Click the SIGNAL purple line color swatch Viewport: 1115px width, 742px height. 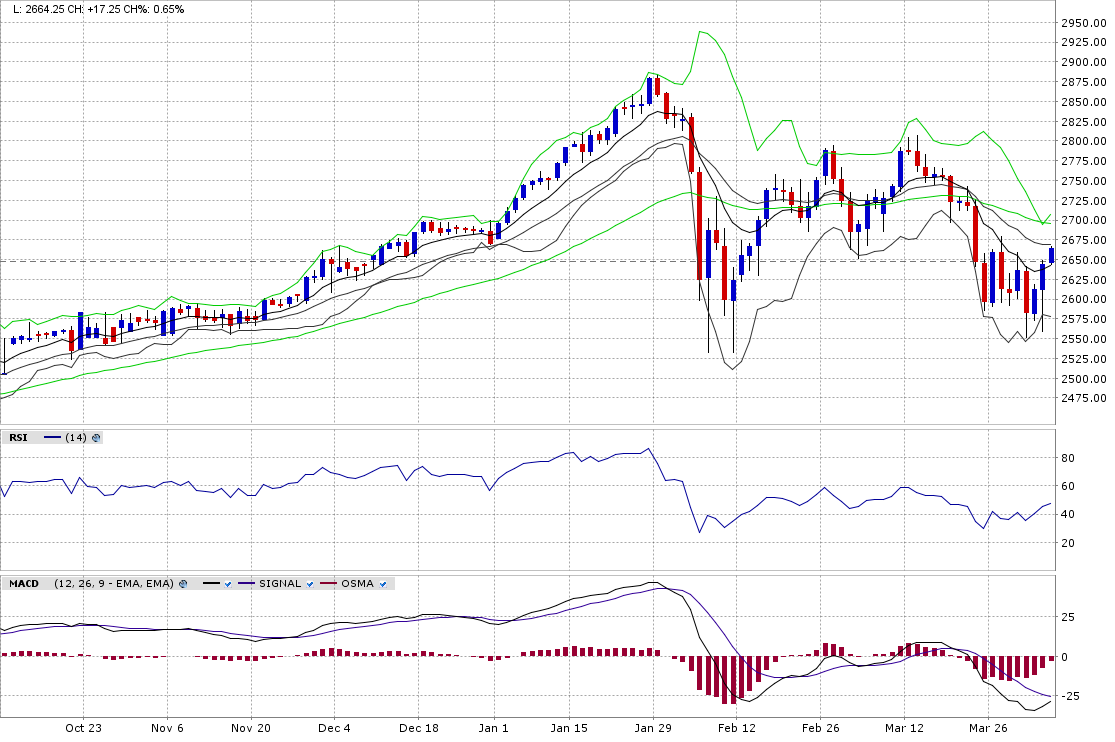tap(246, 584)
